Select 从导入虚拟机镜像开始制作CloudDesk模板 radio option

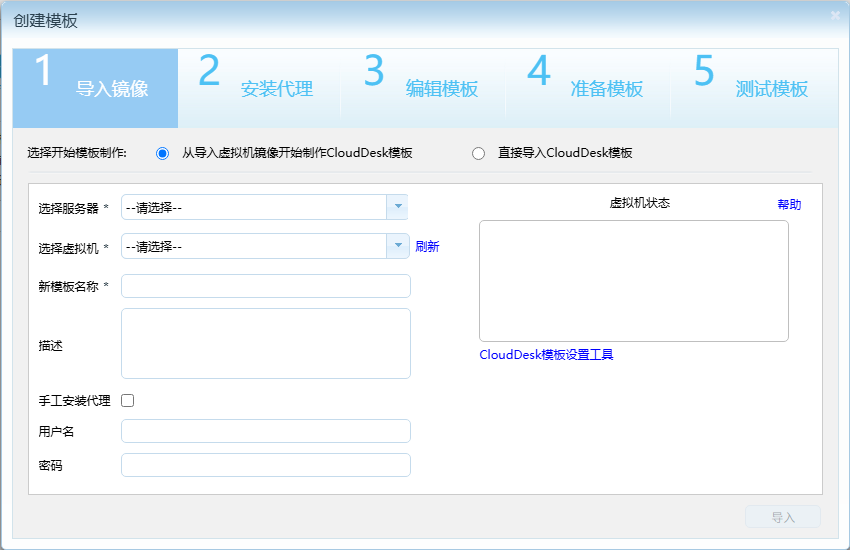coord(162,154)
